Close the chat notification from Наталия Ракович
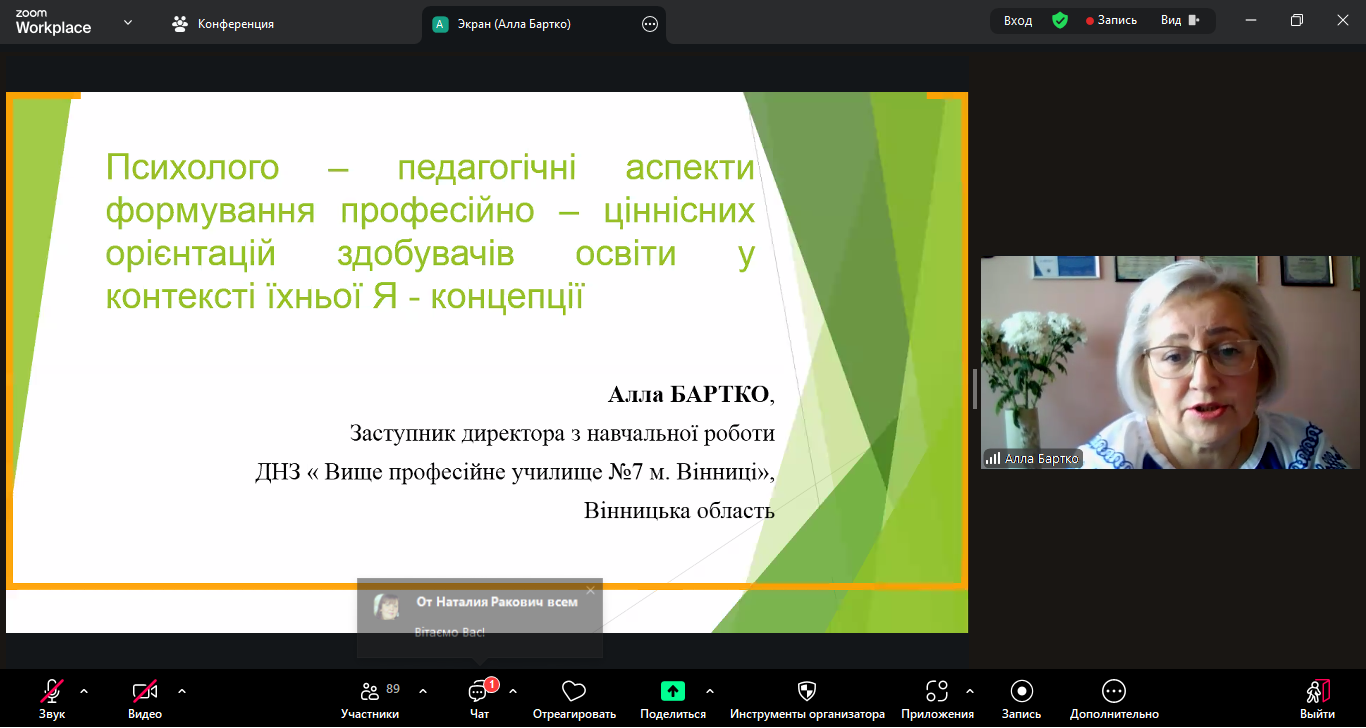The image size is (1366, 728). (590, 590)
